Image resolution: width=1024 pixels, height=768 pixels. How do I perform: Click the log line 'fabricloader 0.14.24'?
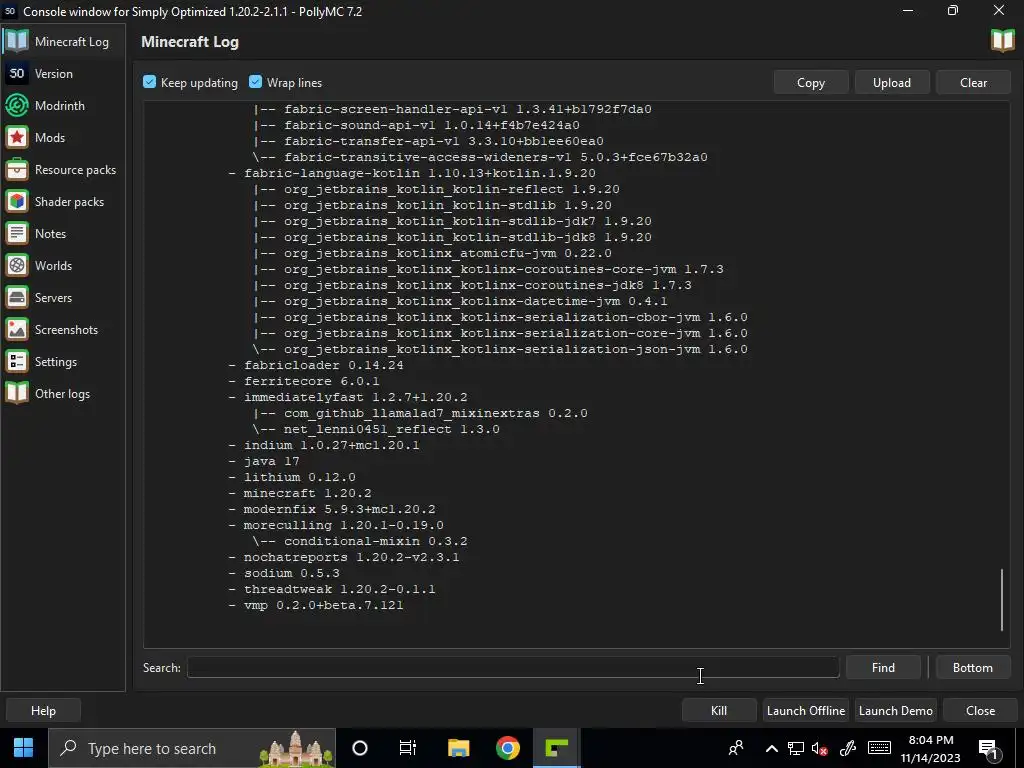pyautogui.click(x=323, y=365)
